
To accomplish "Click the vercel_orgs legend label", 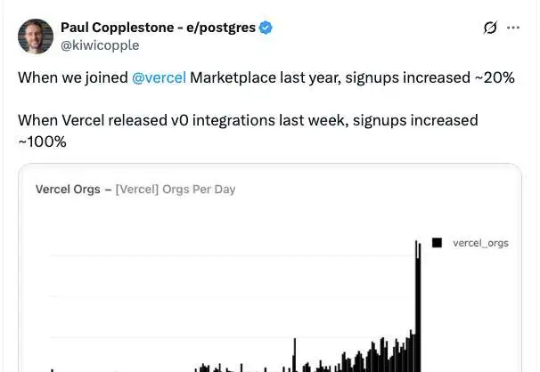I will coord(481,243).
